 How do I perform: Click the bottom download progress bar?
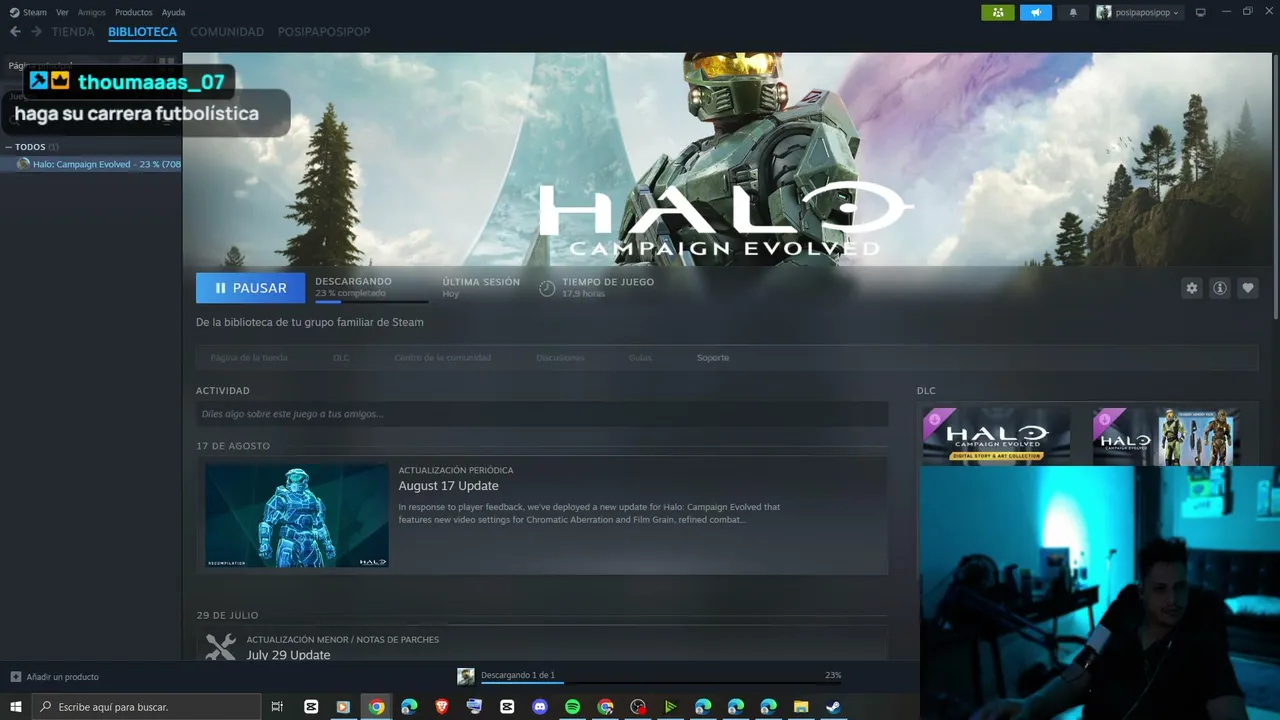pyautogui.click(x=661, y=683)
